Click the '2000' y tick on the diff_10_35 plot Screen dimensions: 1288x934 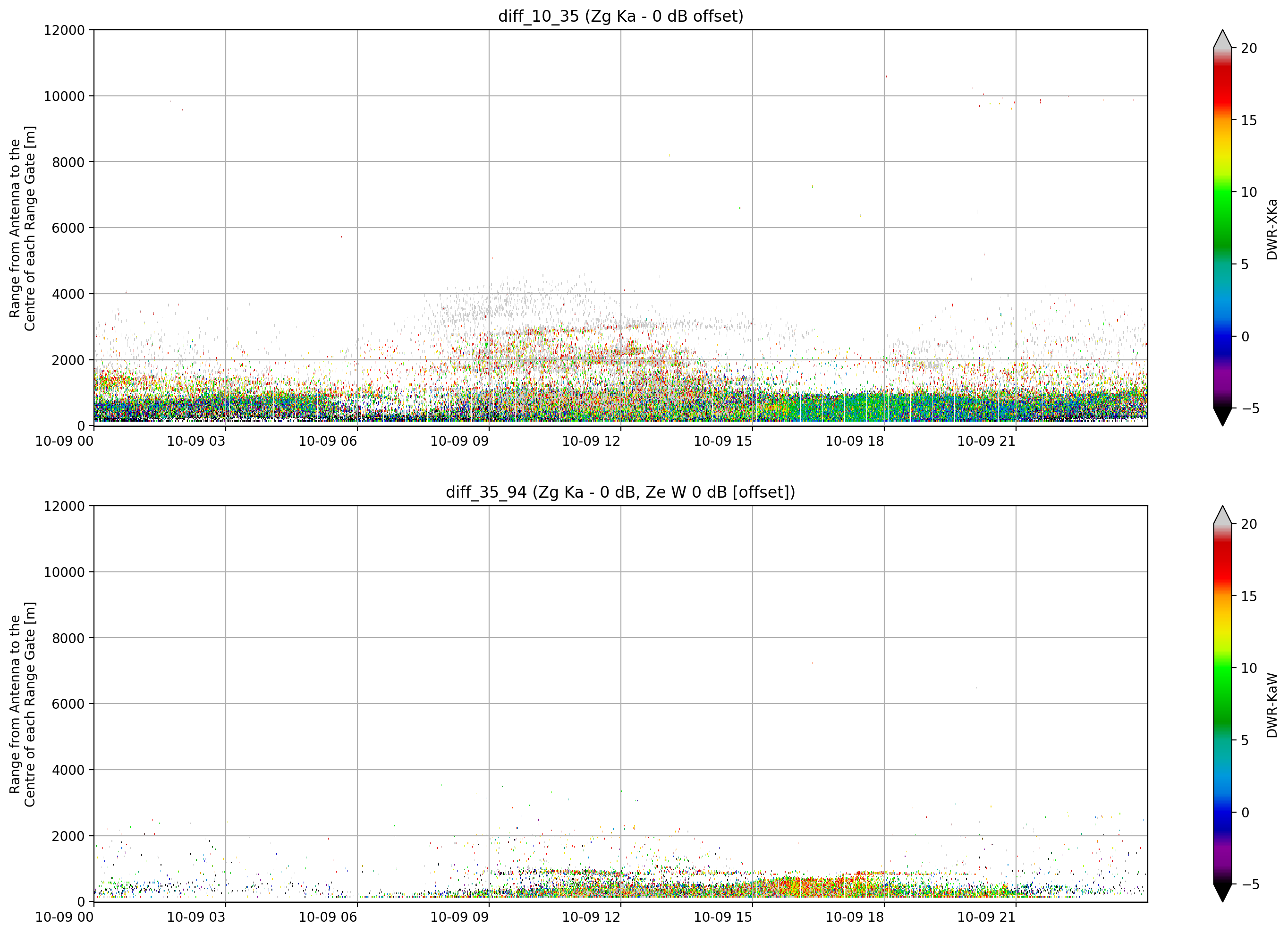pyautogui.click(x=68, y=360)
